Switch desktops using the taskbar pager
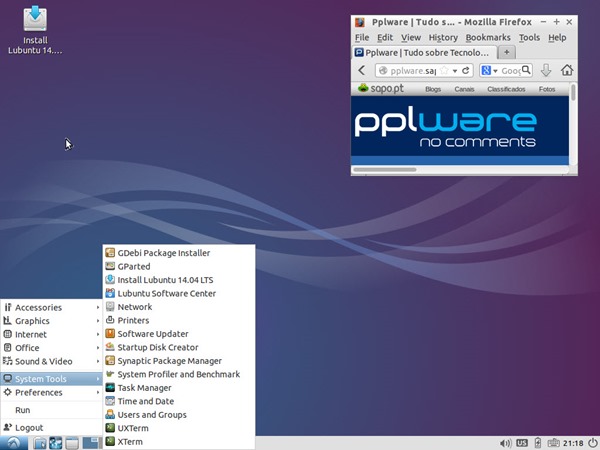This screenshot has height=450, width=600. [x=91, y=443]
